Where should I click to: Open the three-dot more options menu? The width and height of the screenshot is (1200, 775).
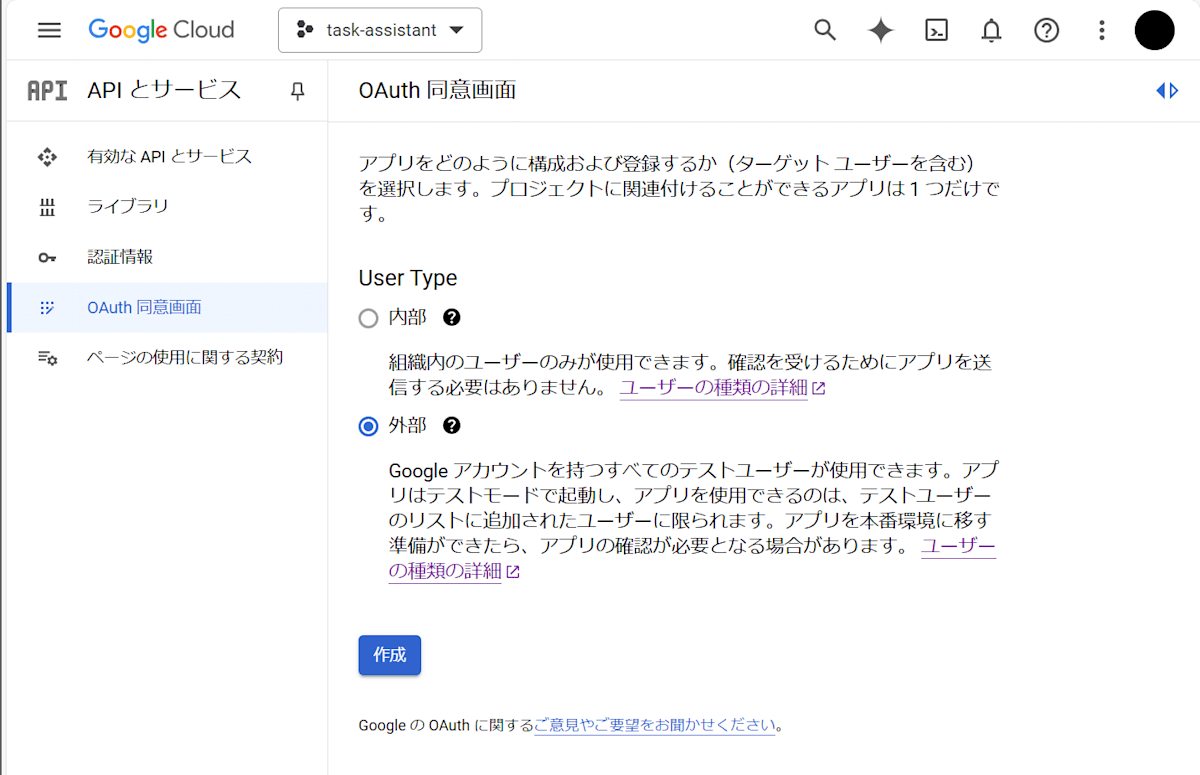pos(1101,30)
